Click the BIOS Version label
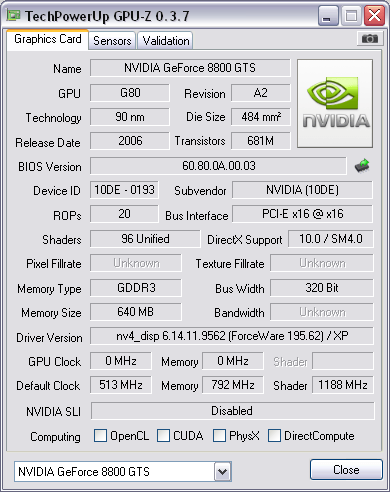This screenshot has height=492, width=390. coord(50,166)
